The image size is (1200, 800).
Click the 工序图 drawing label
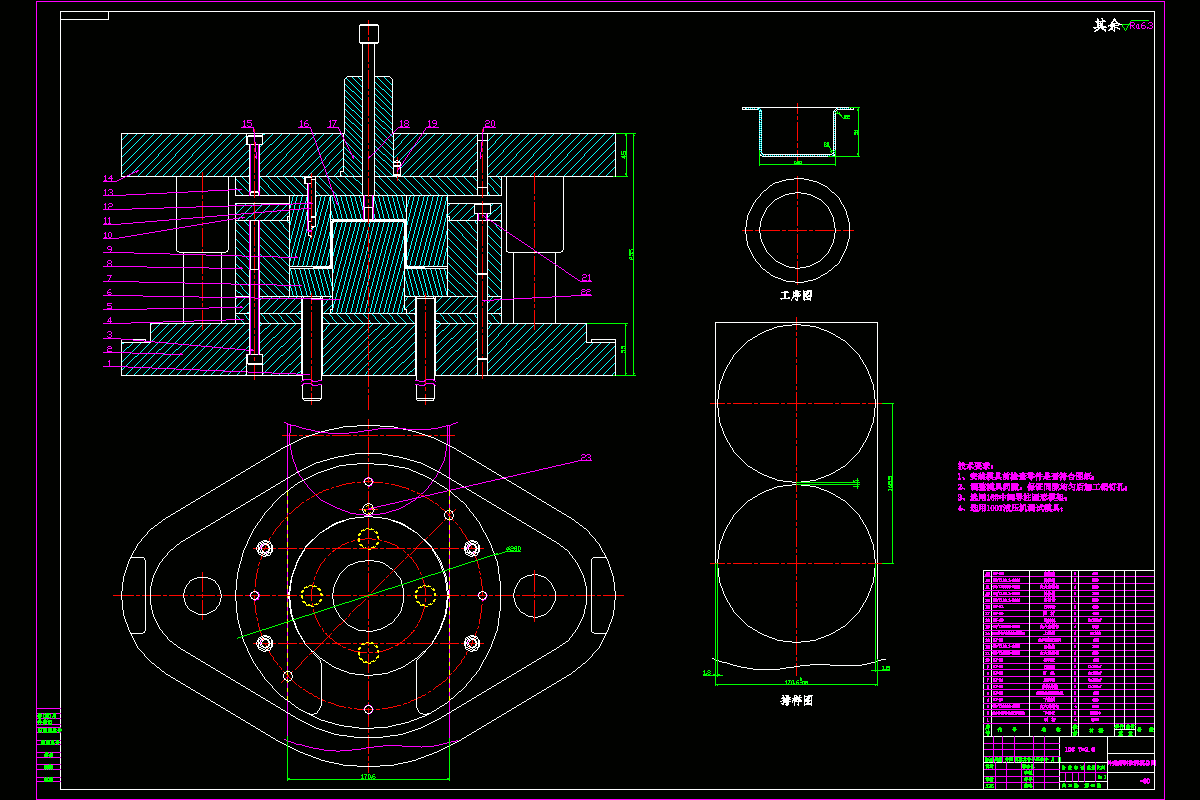click(796, 296)
